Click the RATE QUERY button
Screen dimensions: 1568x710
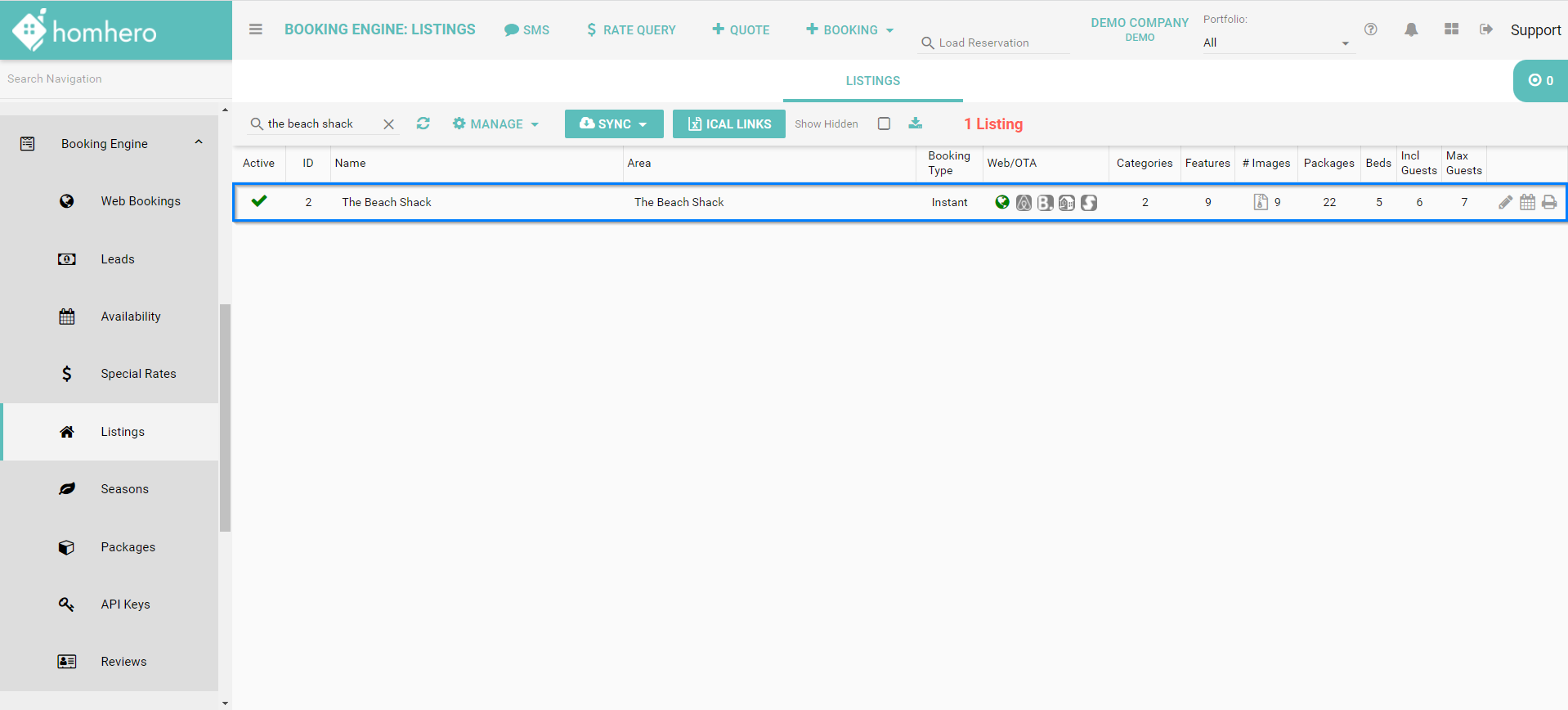(x=631, y=29)
